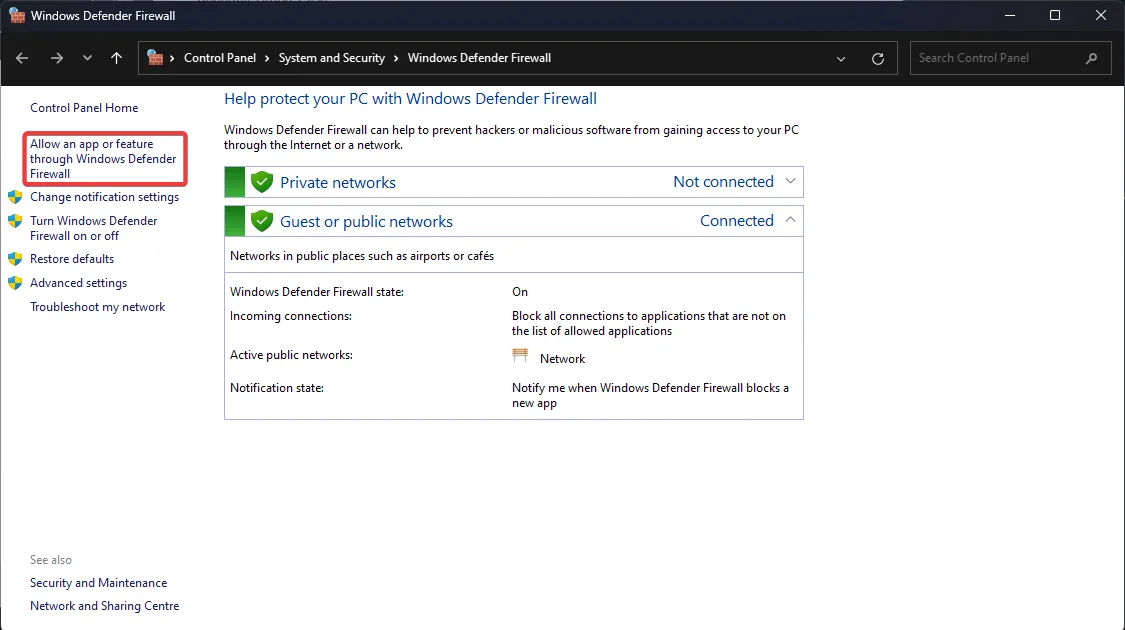
Task: Expand the chevron after Control Panel breadcrumb
Action: pos(267,58)
